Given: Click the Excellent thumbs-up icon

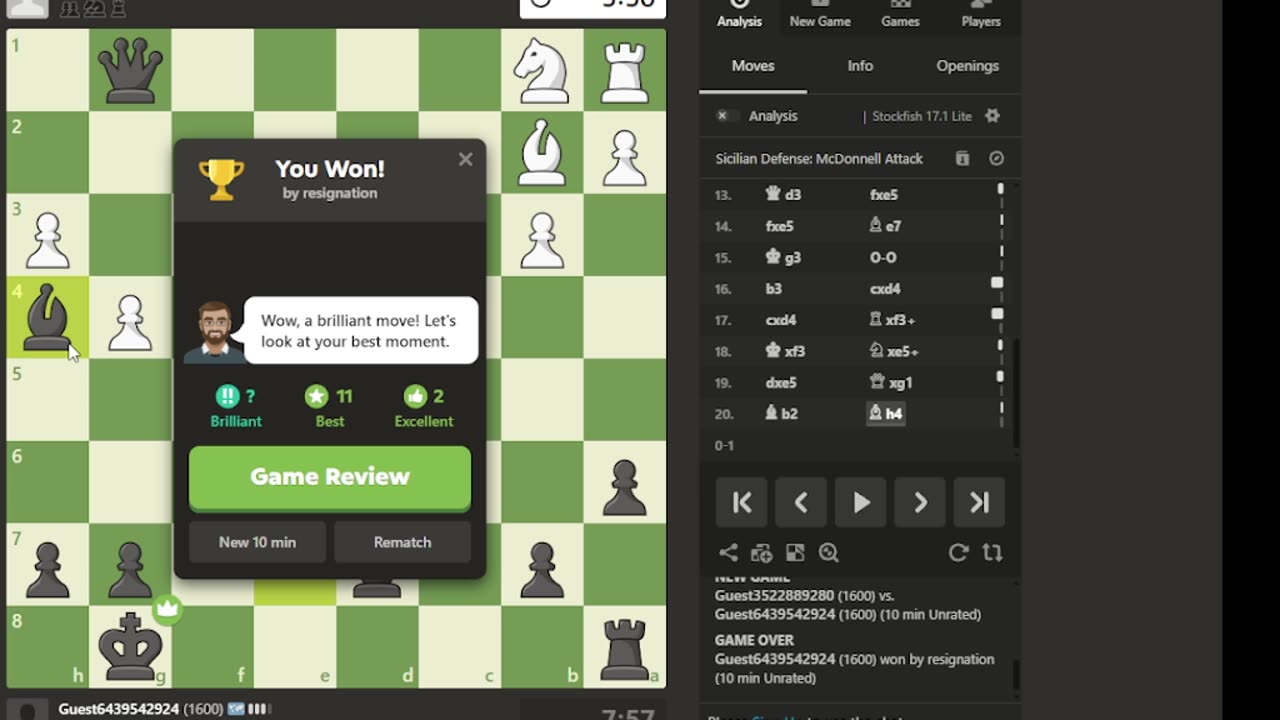Looking at the screenshot, I should click(415, 396).
